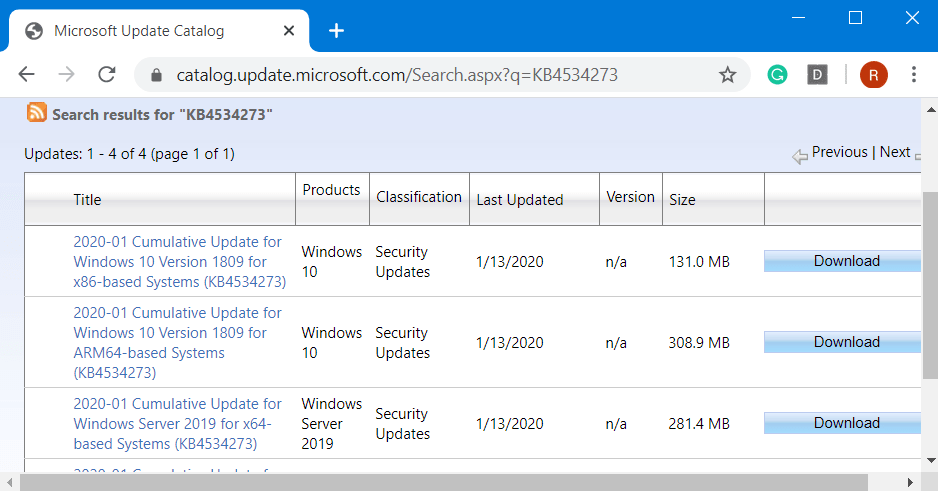The height and width of the screenshot is (491, 938).
Task: Select the Microsoft Update Catalog tab
Action: pyautogui.click(x=159, y=31)
